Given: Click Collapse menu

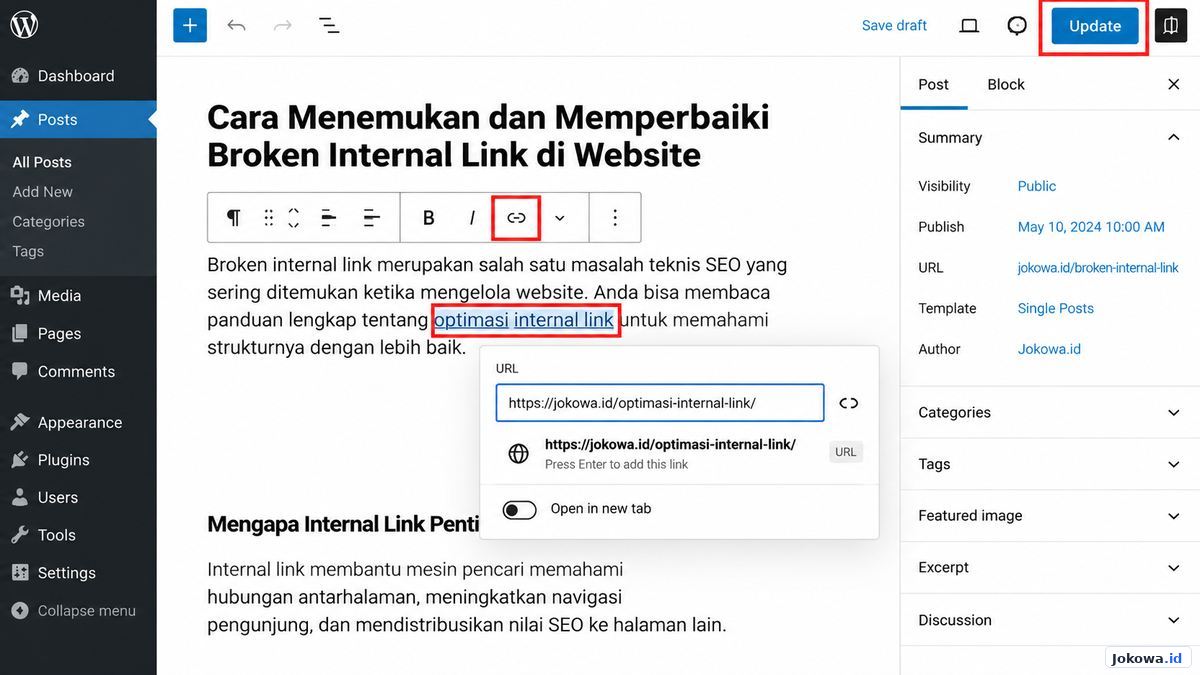Looking at the screenshot, I should click(78, 611).
